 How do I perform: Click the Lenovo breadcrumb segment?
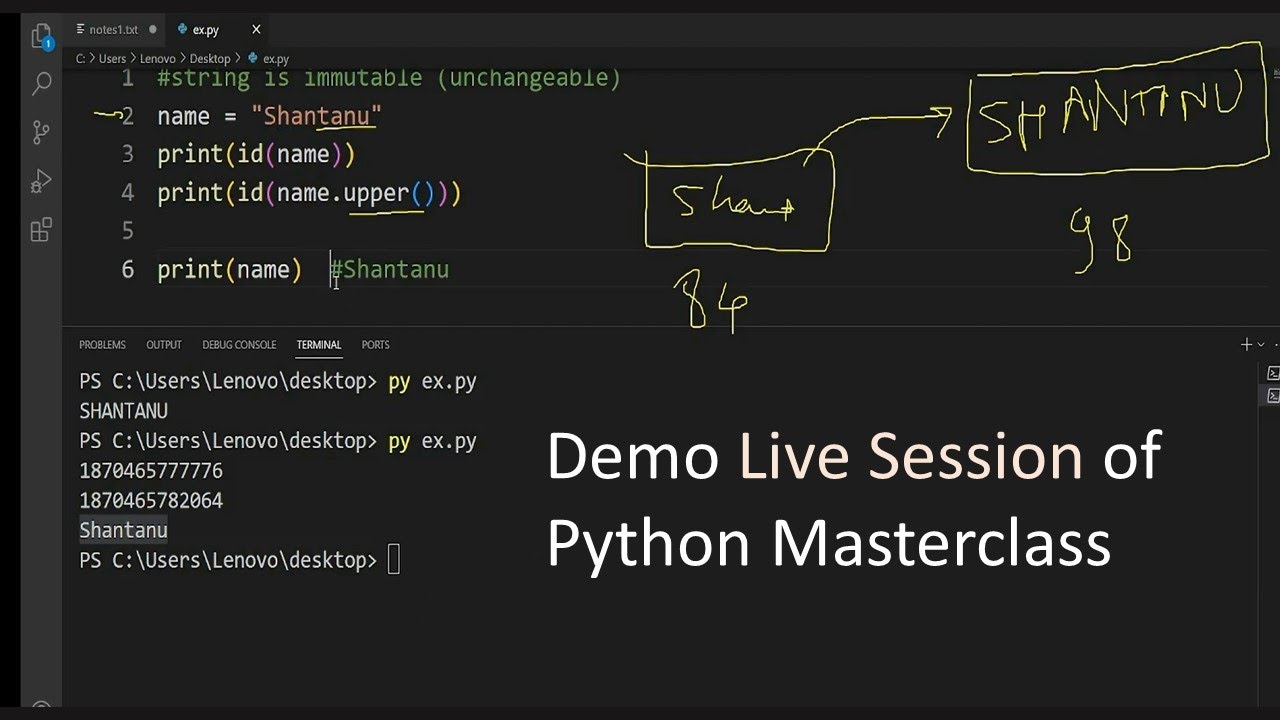click(x=157, y=59)
